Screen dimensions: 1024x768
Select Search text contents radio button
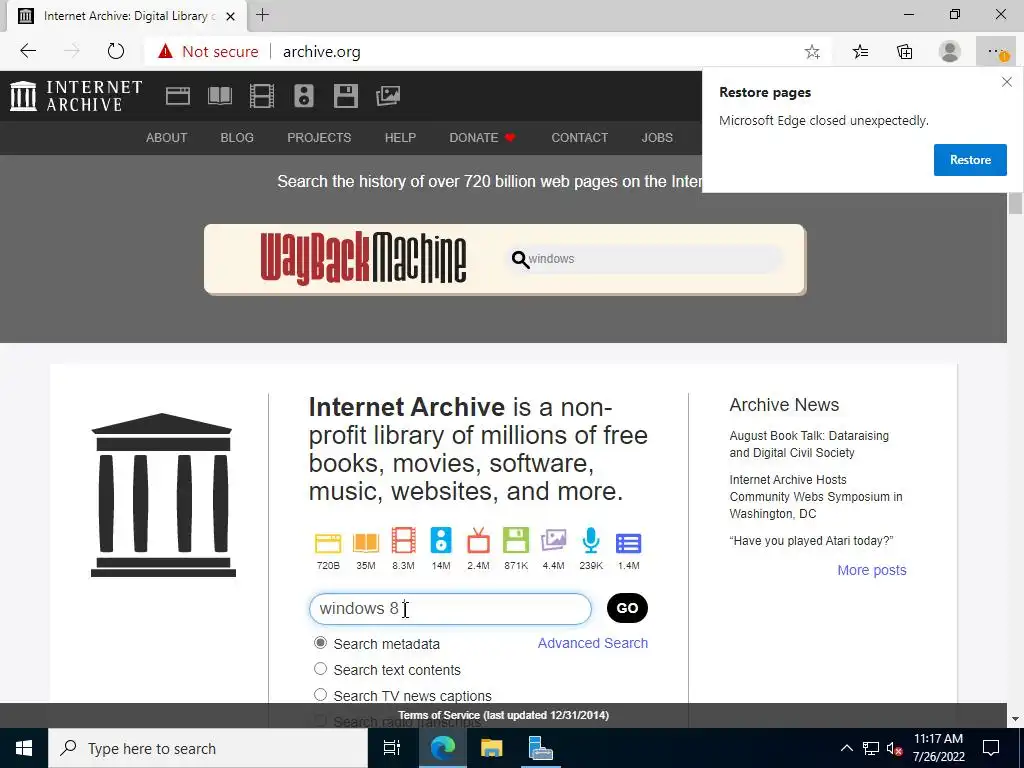pos(320,669)
